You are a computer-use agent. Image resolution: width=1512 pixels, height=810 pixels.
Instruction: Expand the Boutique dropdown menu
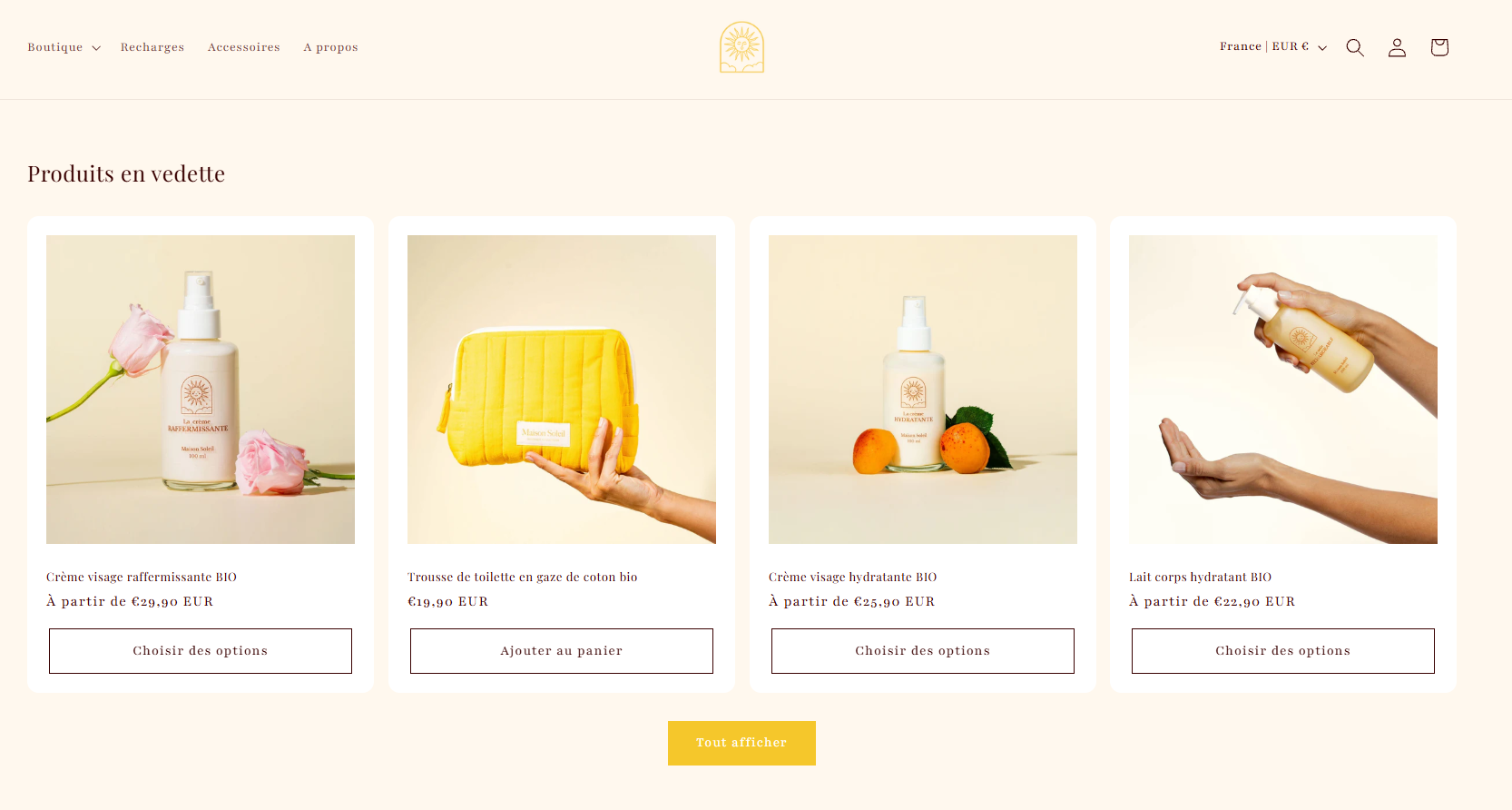pos(64,47)
